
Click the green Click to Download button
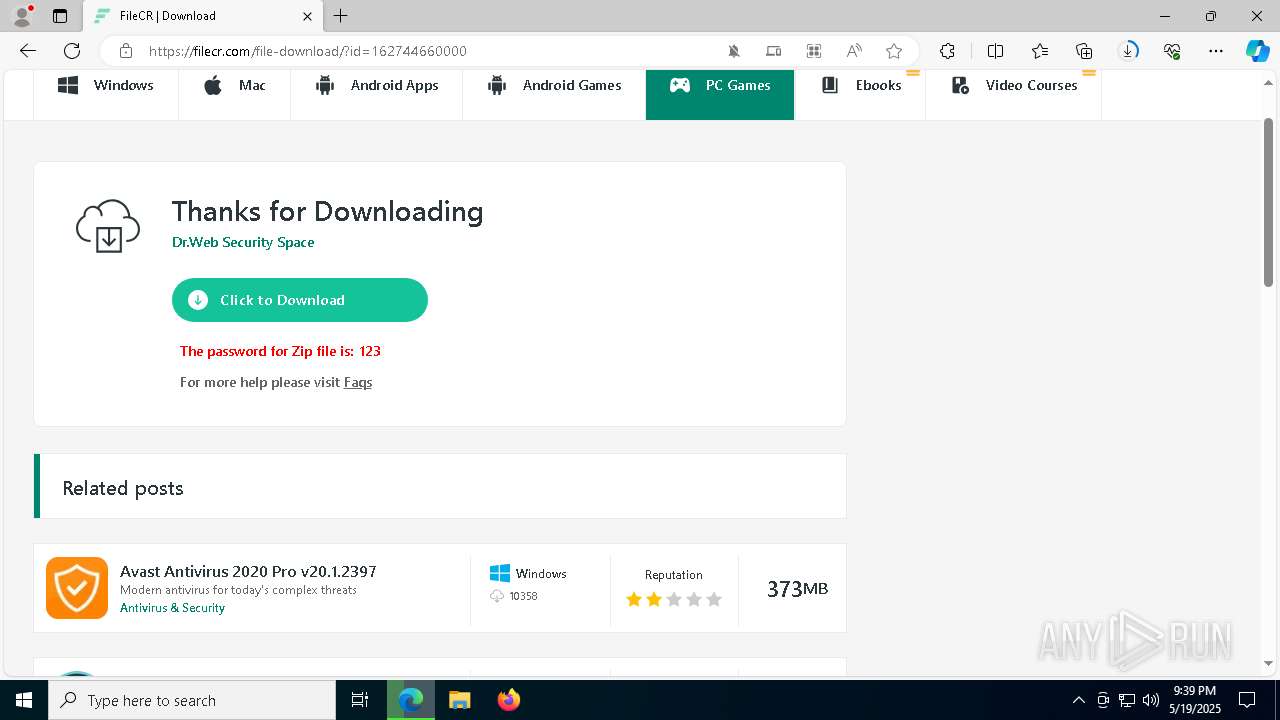300,300
